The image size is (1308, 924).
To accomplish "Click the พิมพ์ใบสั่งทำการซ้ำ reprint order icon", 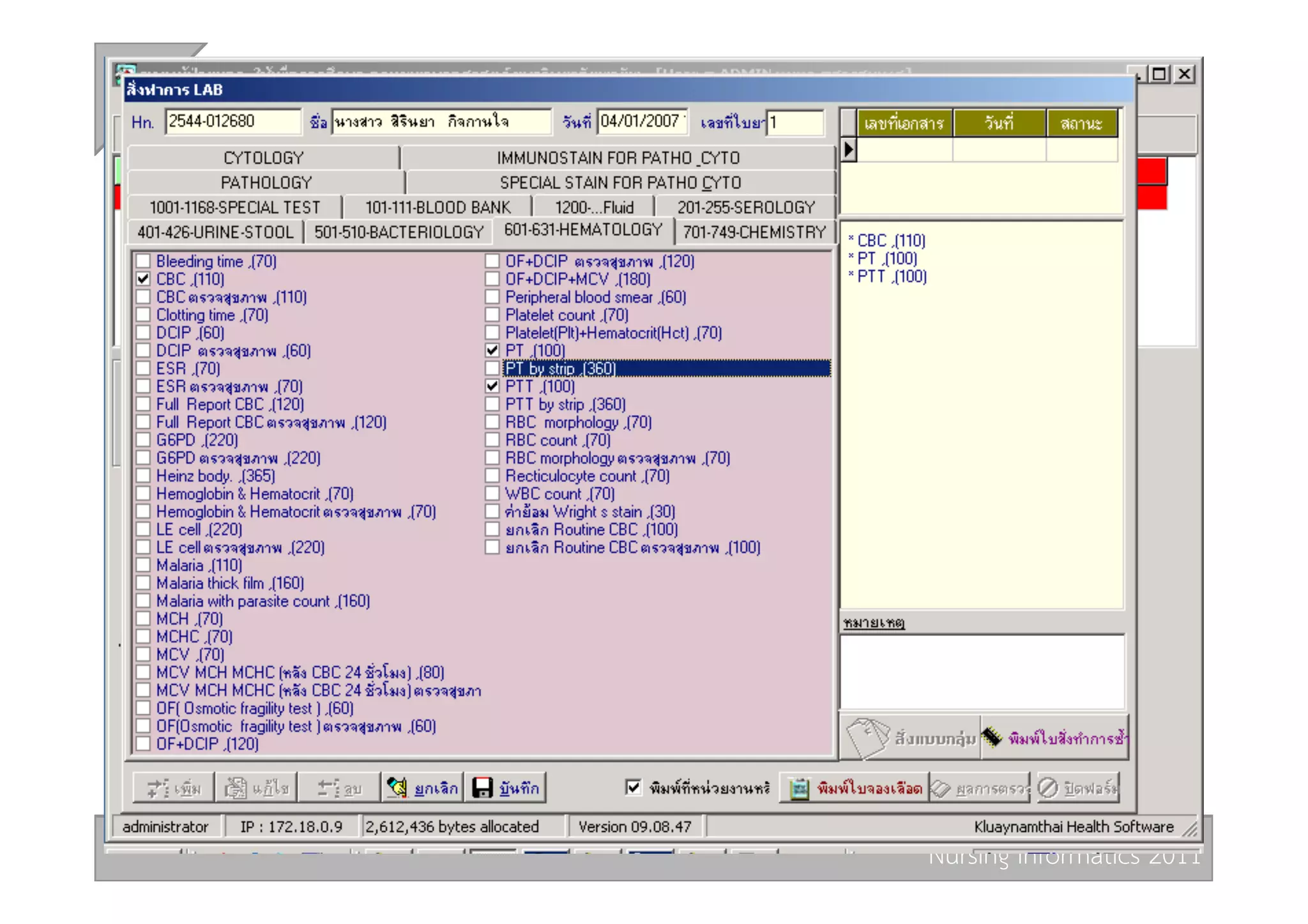I will tap(992, 738).
